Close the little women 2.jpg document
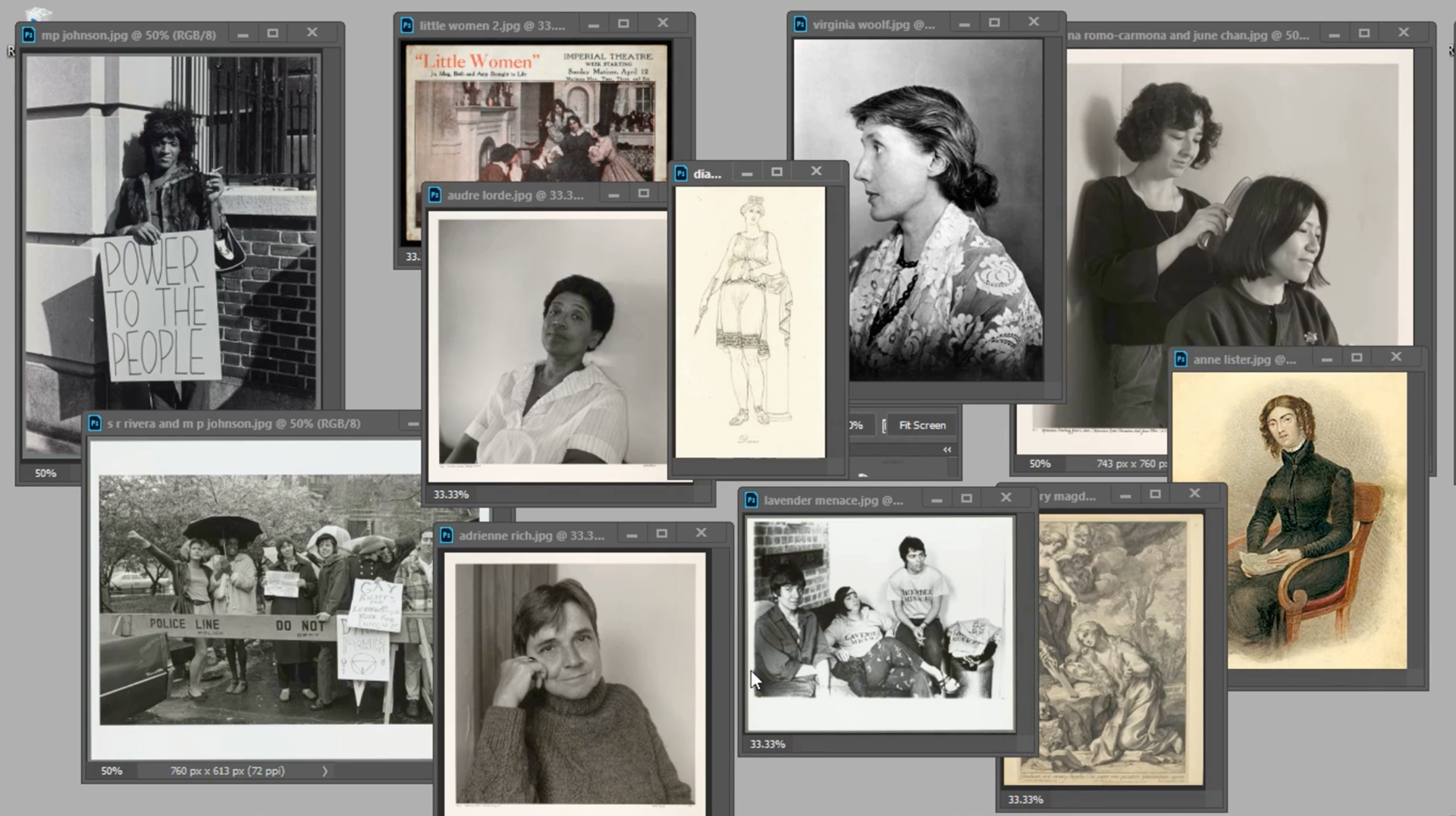The width and height of the screenshot is (1456, 816). 663,23
